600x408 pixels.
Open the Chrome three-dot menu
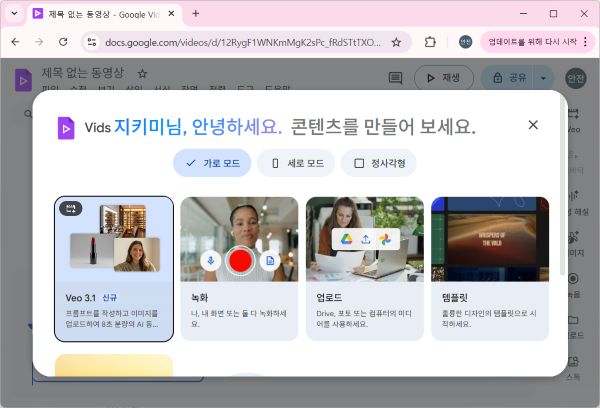coord(585,42)
